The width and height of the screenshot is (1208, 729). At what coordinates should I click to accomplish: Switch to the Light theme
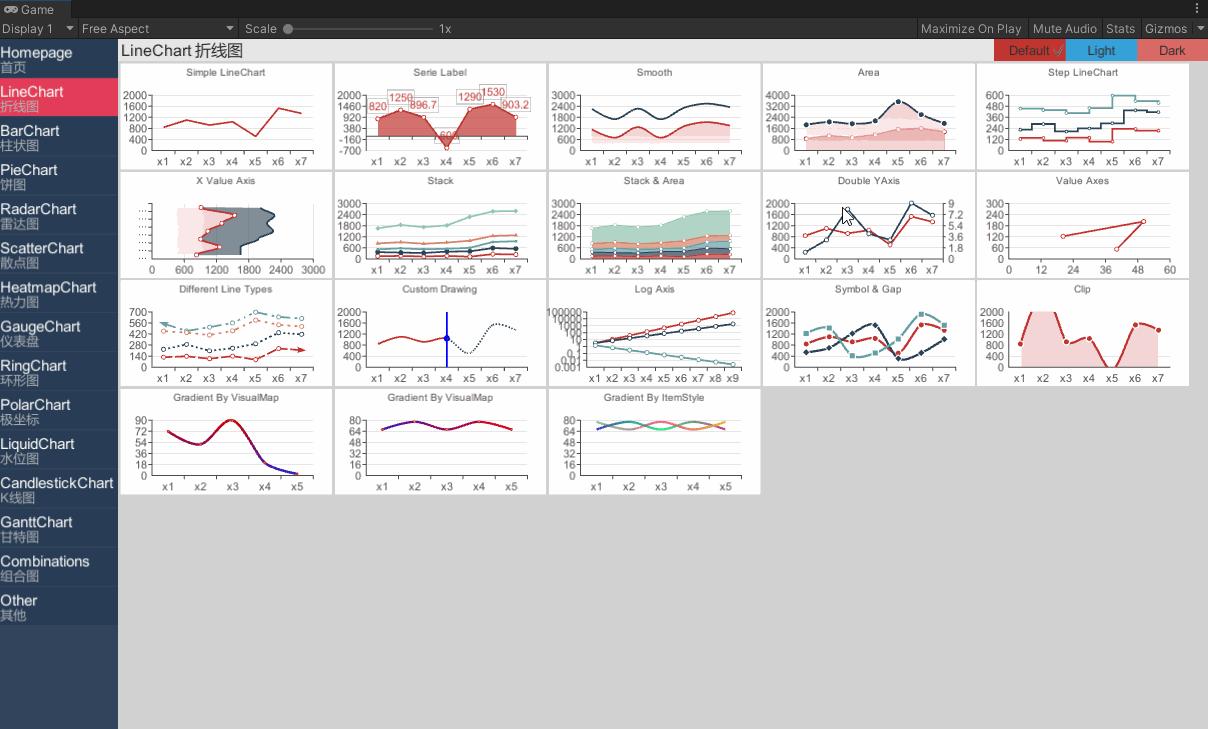[1101, 50]
